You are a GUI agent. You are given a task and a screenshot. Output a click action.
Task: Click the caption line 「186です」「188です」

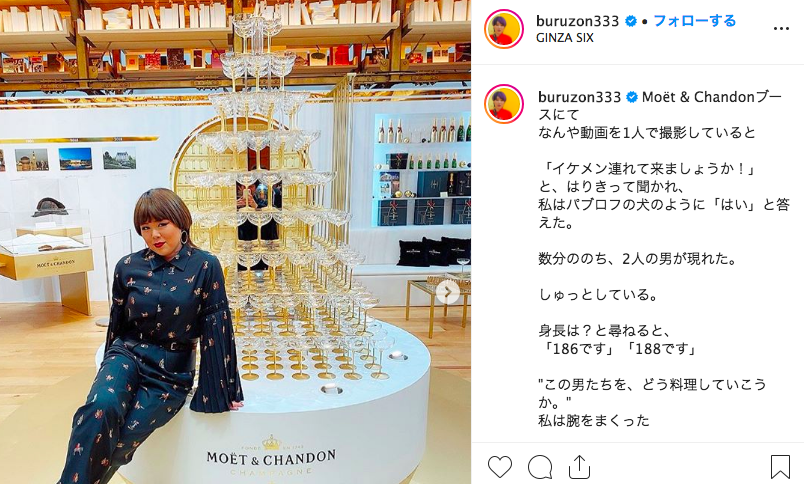pos(619,349)
